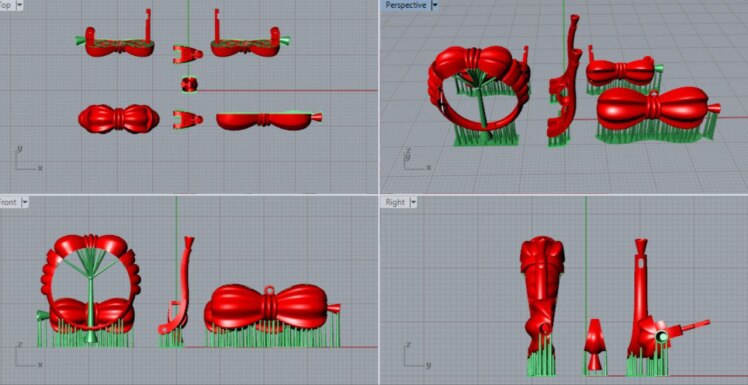Select the small round knot in Top viewport
Viewport: 748px width, 385px height.
pyautogui.click(x=189, y=85)
